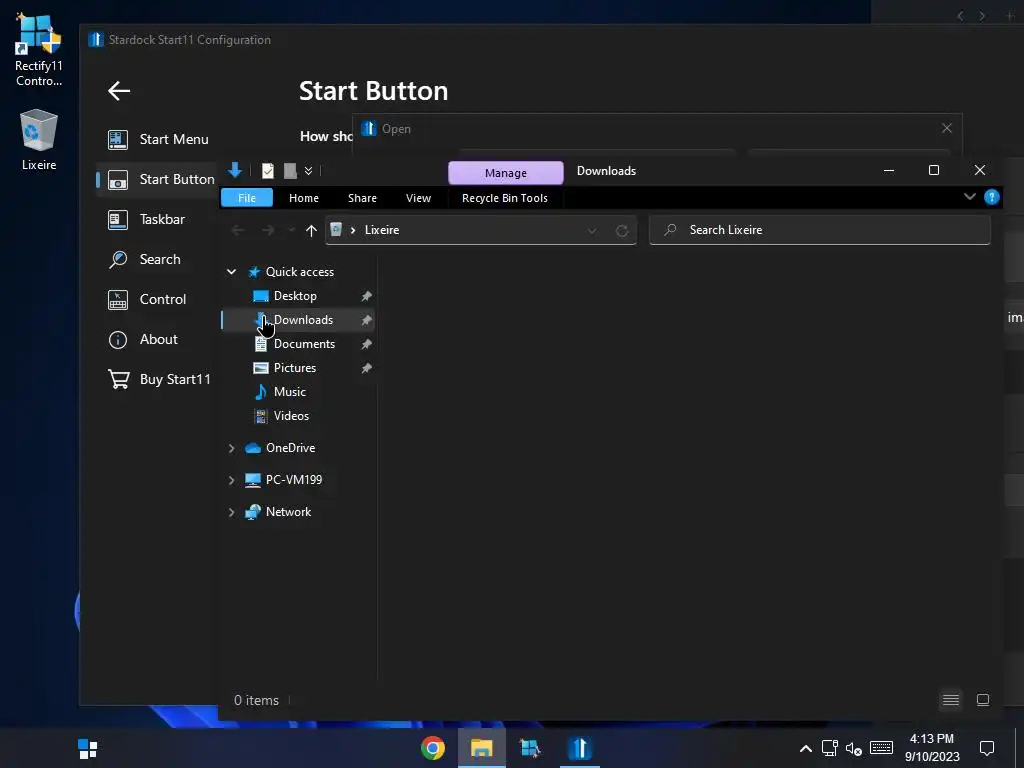Switch to View ribbon tab

[418, 198]
